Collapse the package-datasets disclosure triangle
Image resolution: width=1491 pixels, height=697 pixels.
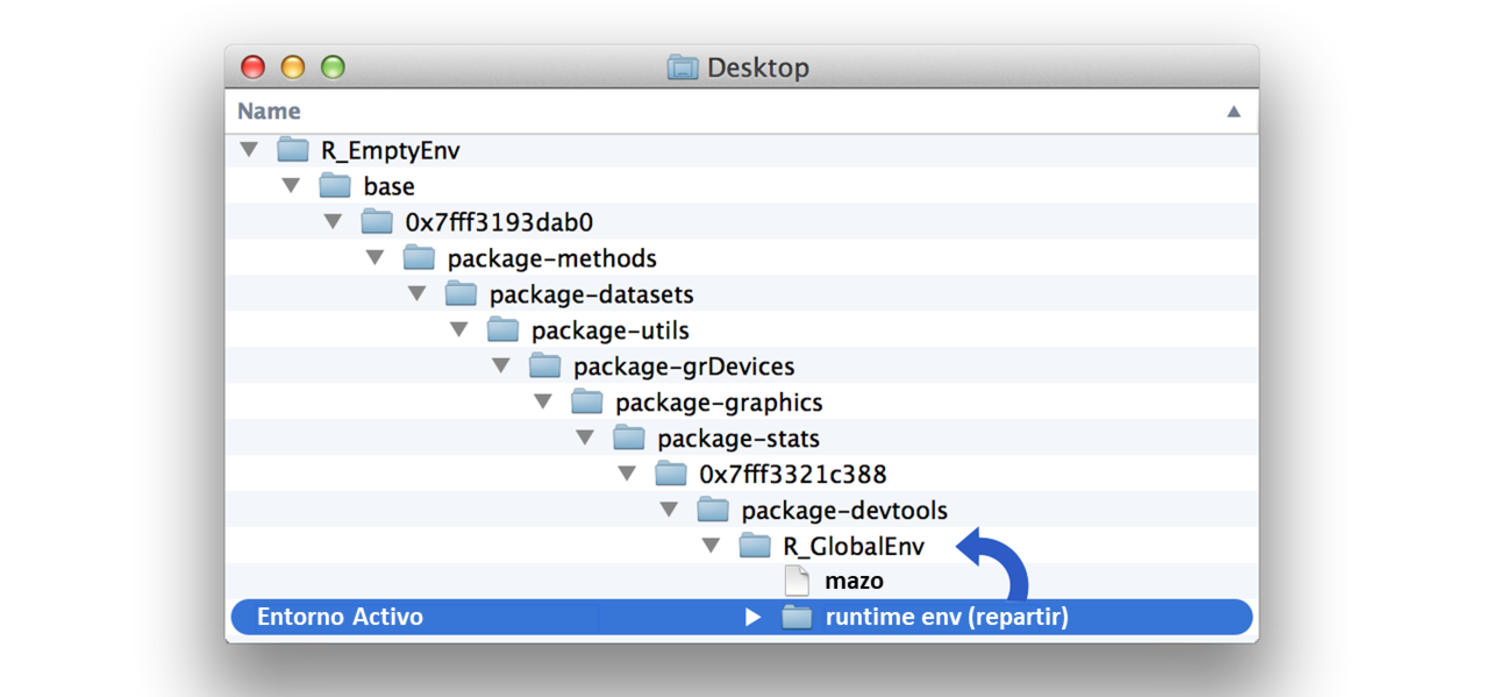(x=417, y=295)
